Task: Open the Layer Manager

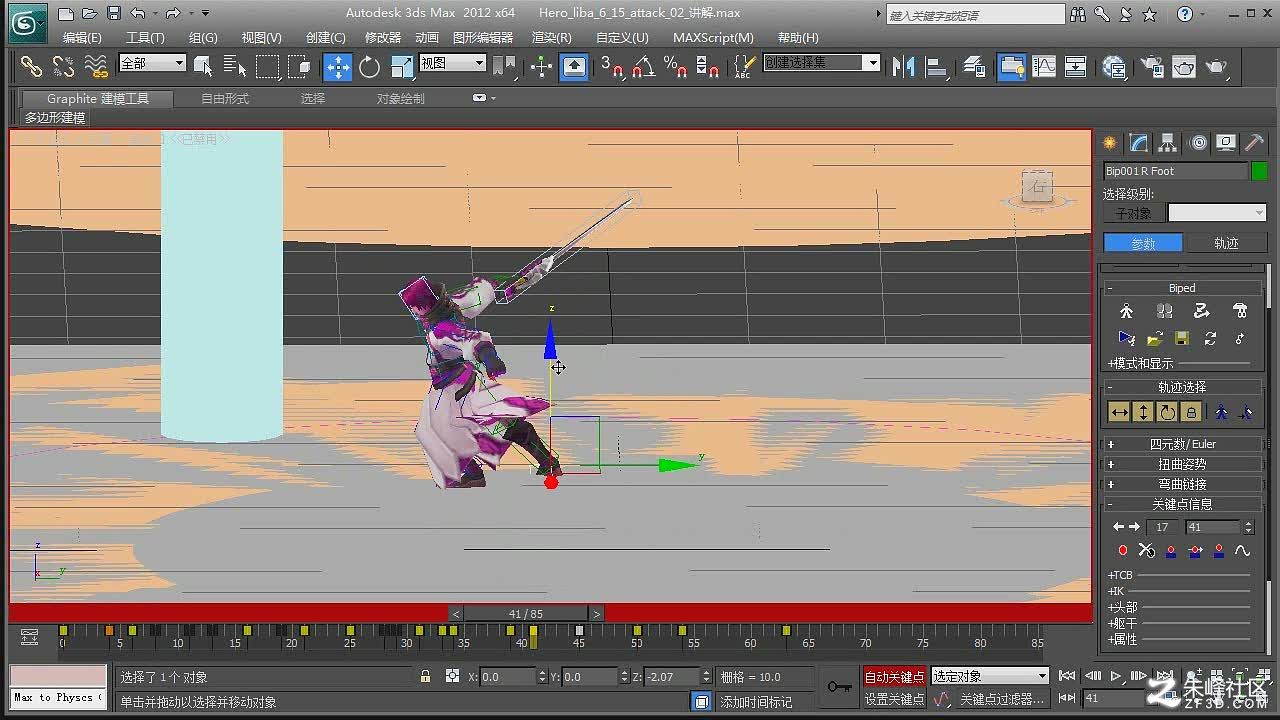Action: pos(974,66)
